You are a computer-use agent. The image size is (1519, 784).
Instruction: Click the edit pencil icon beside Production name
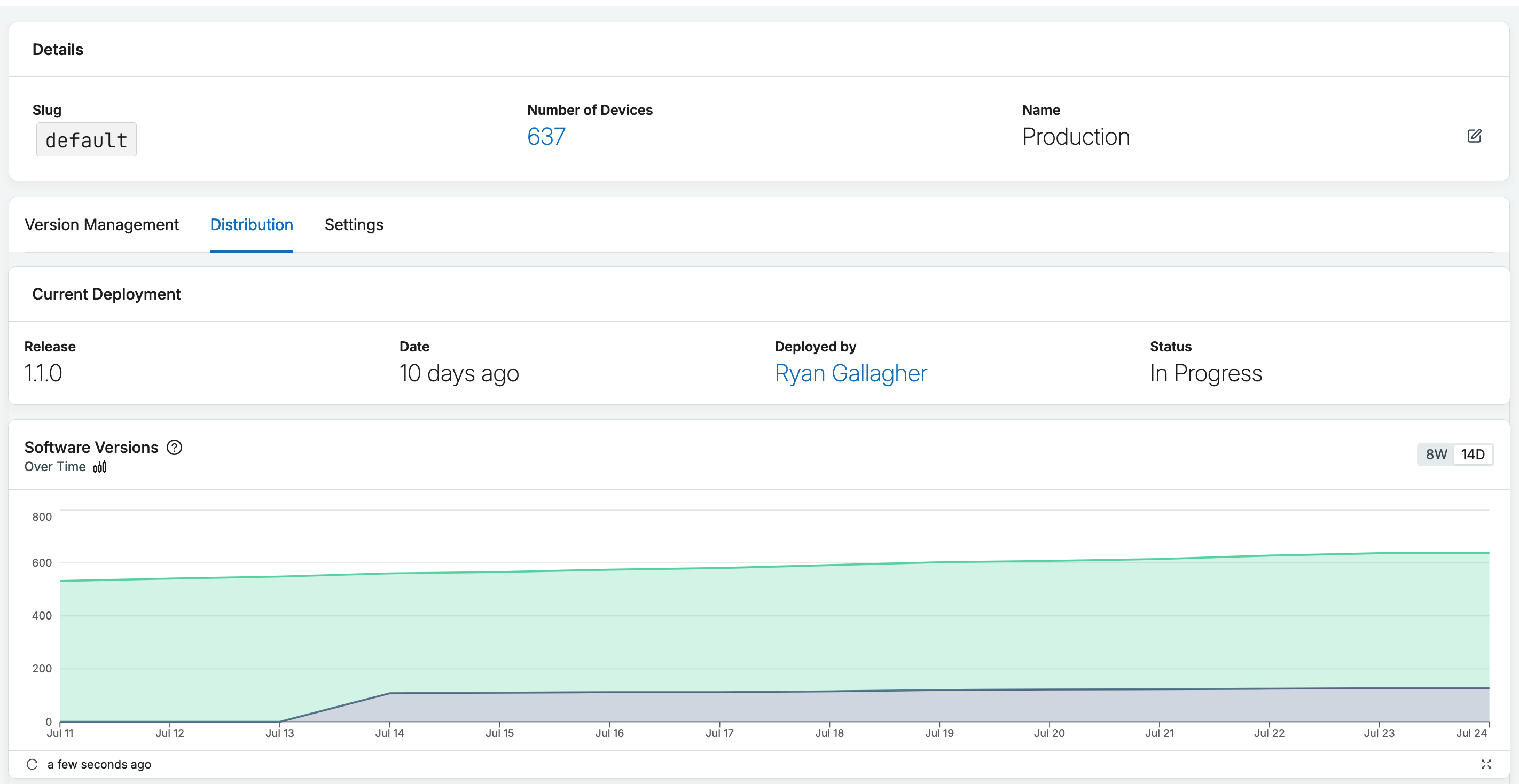pos(1474,136)
